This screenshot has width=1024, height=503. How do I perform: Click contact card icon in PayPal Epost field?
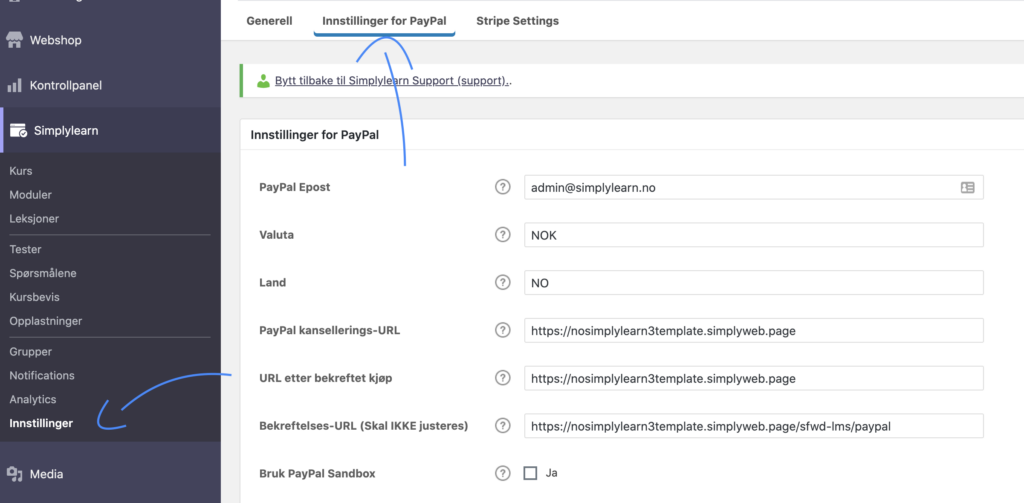tap(967, 187)
